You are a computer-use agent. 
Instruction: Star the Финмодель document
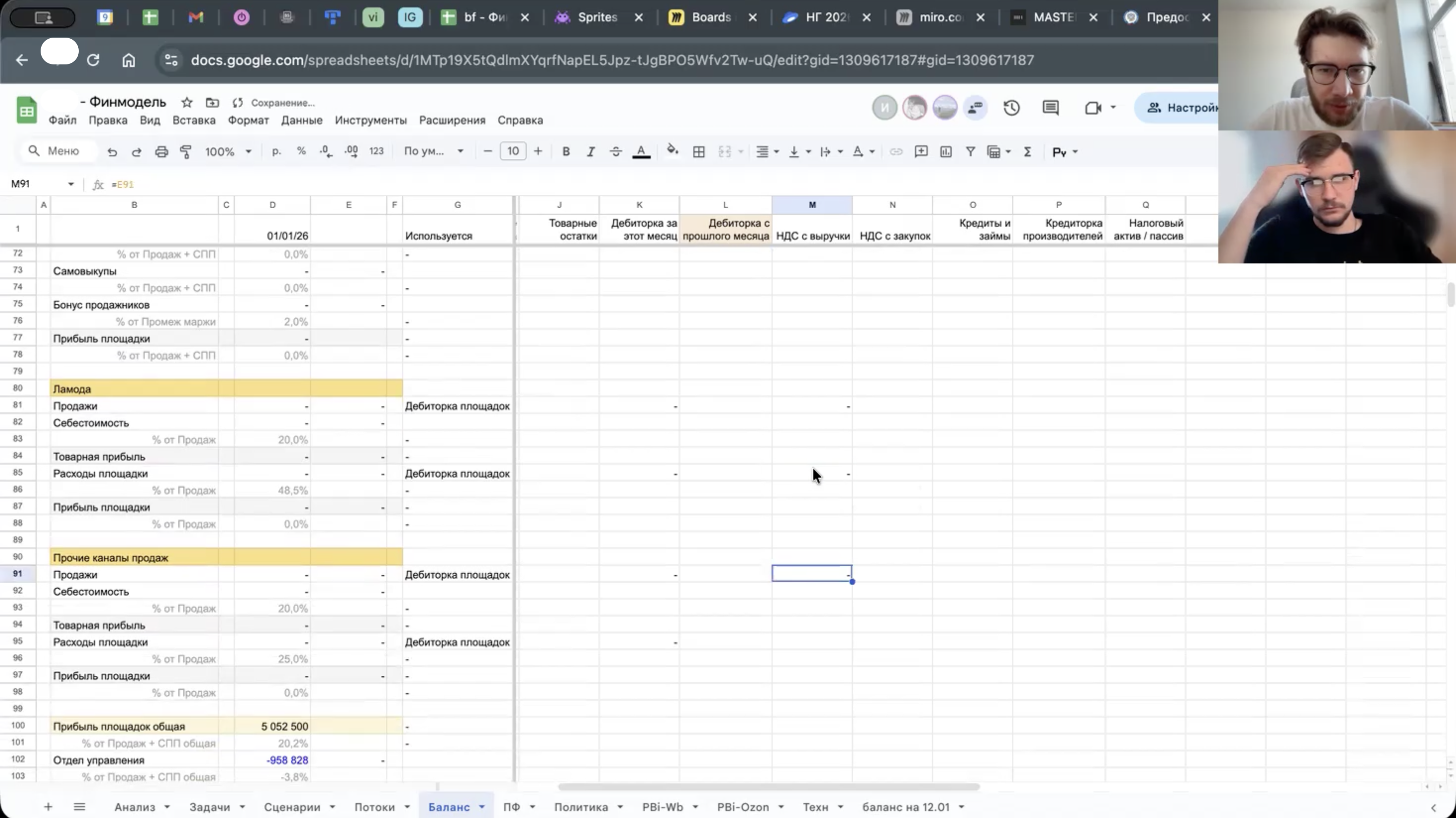click(187, 103)
